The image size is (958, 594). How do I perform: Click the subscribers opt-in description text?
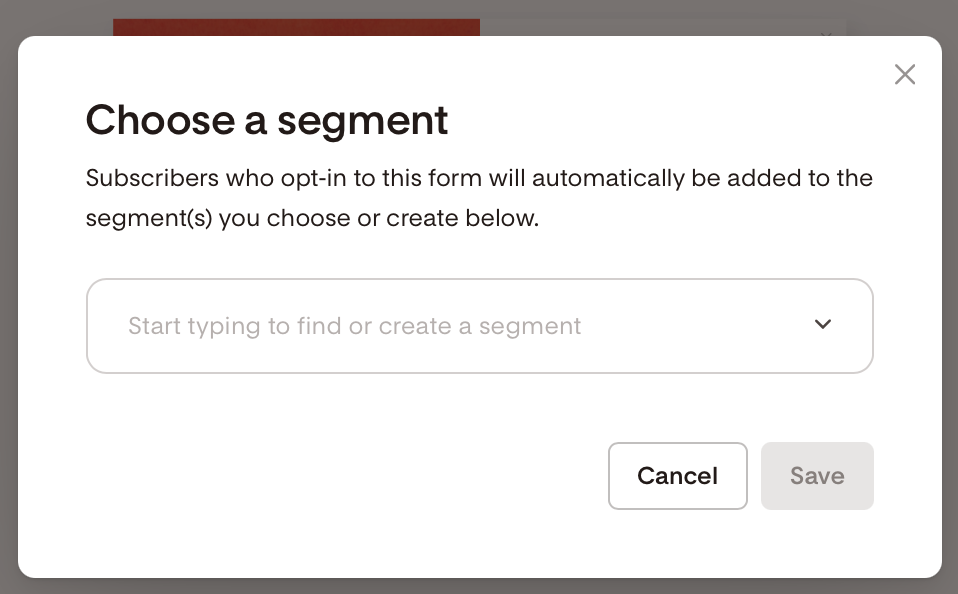[479, 198]
